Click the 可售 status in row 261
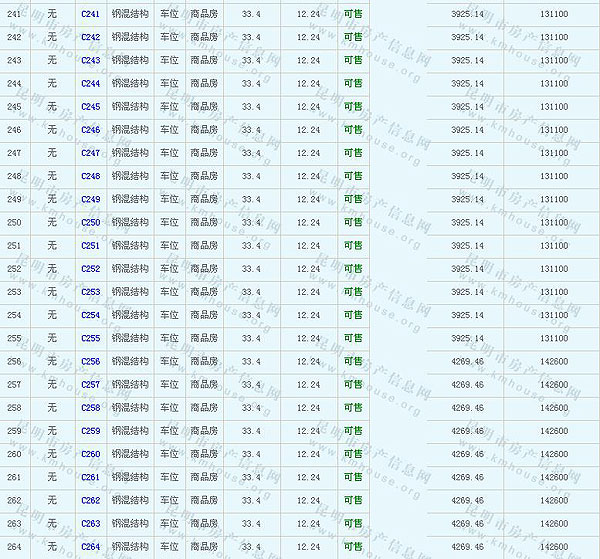Viewport: 600px width, 559px height. pos(353,477)
